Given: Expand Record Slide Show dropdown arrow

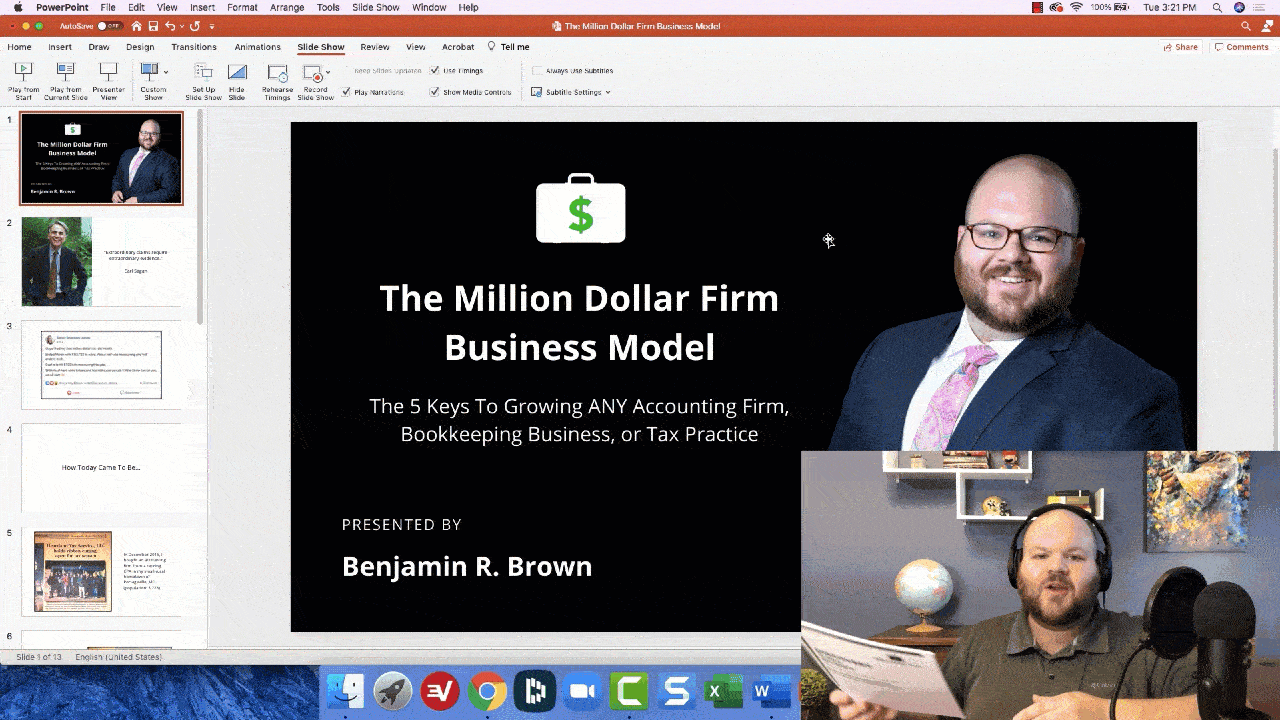Looking at the screenshot, I should (328, 72).
